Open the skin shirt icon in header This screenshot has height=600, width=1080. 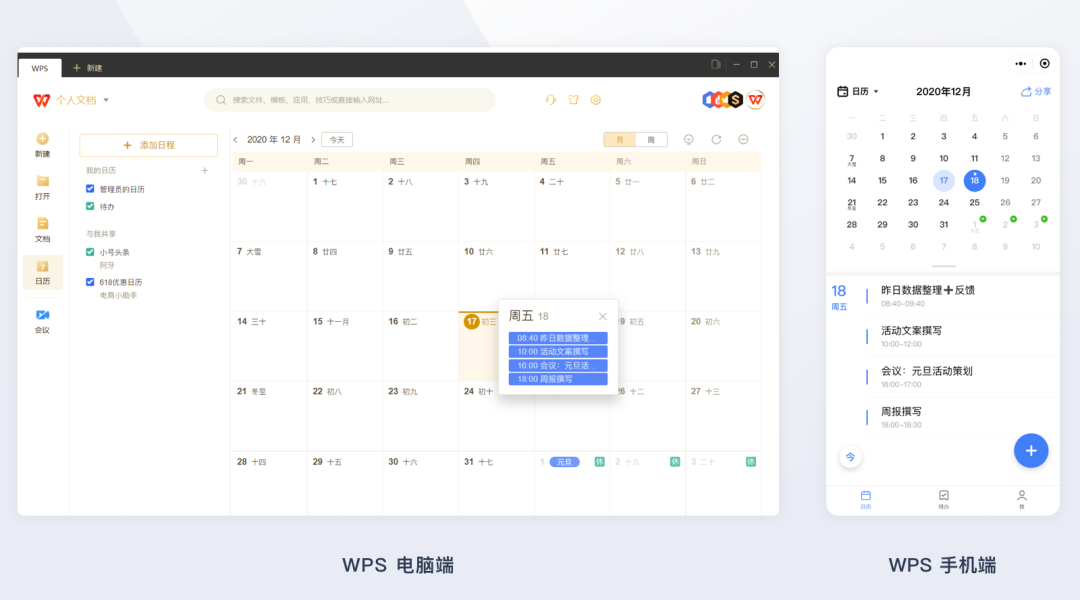point(573,100)
